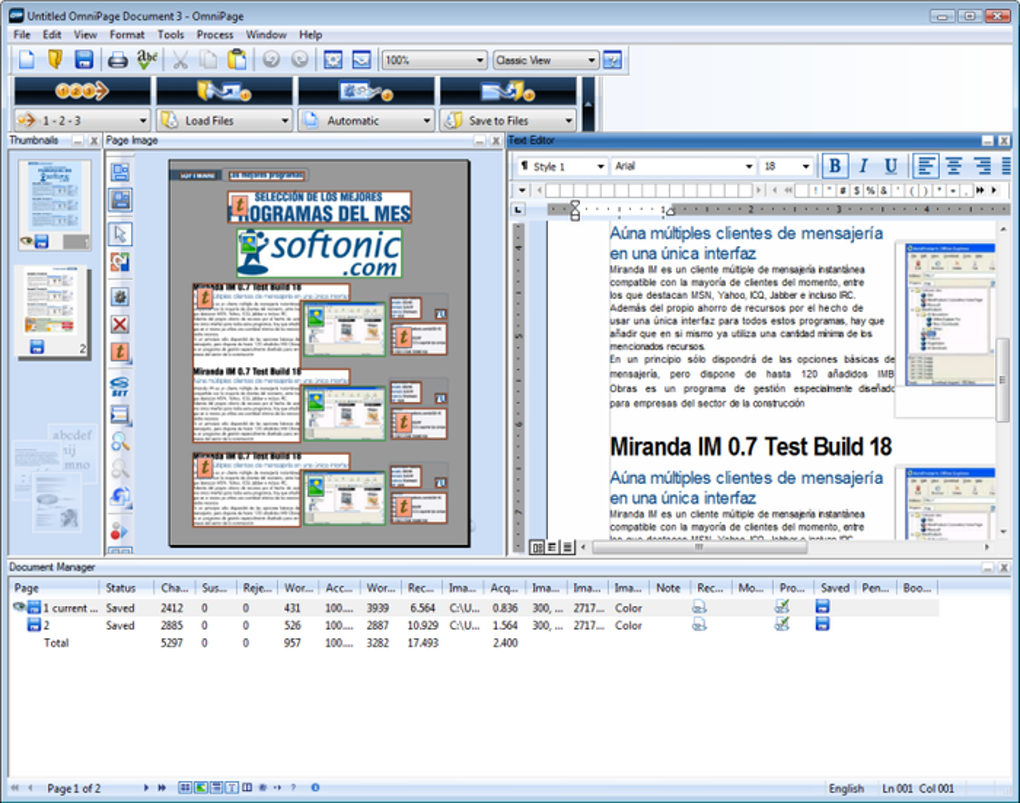Click the Save floppy disk icon

pos(84,60)
